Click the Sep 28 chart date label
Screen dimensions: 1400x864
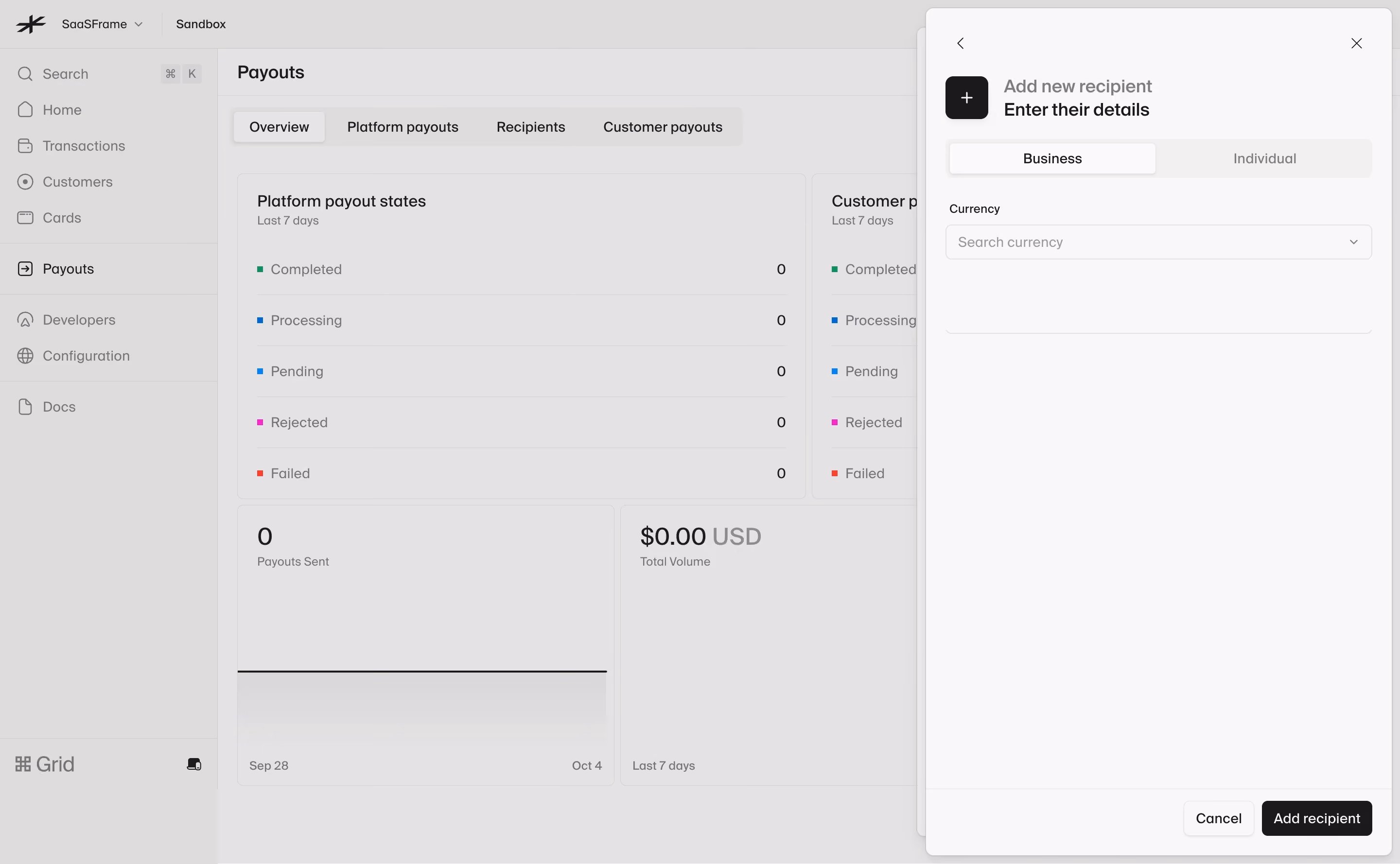click(269, 765)
